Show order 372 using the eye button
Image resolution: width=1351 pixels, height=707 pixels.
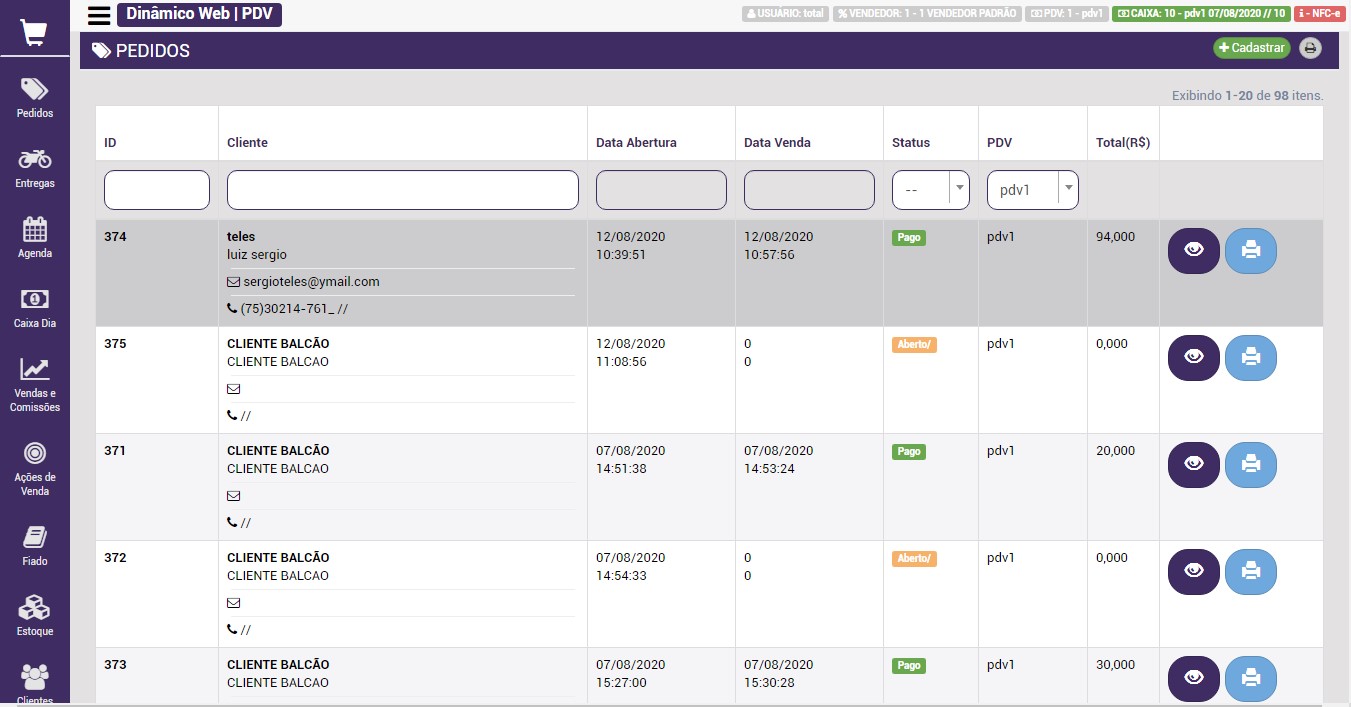click(1193, 571)
